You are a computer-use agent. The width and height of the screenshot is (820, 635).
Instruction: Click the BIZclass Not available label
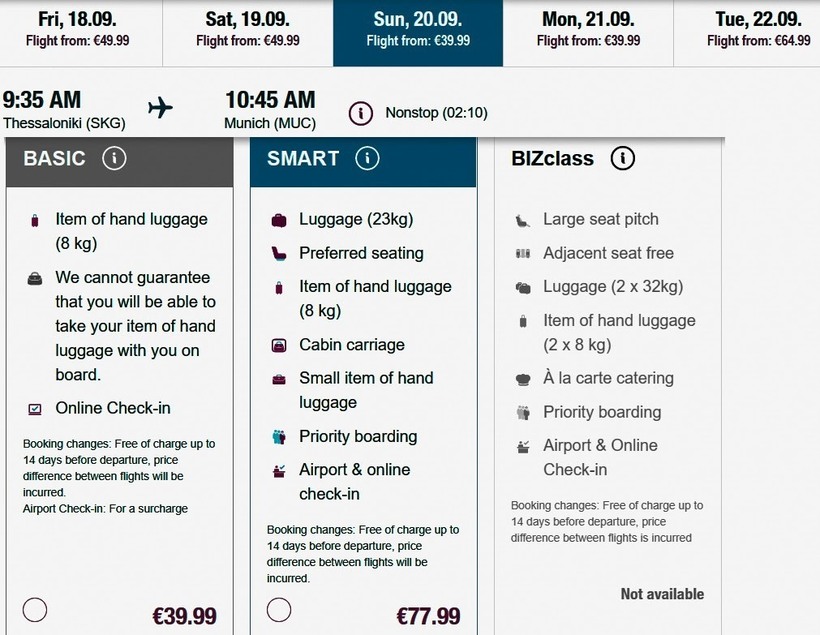click(x=662, y=594)
